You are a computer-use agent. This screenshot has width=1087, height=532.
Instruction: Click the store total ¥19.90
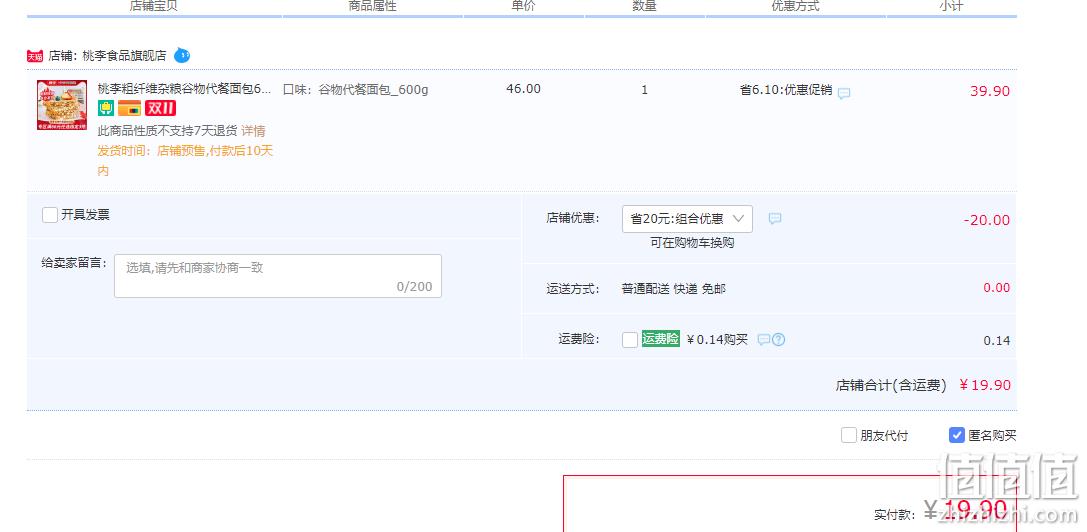point(985,385)
